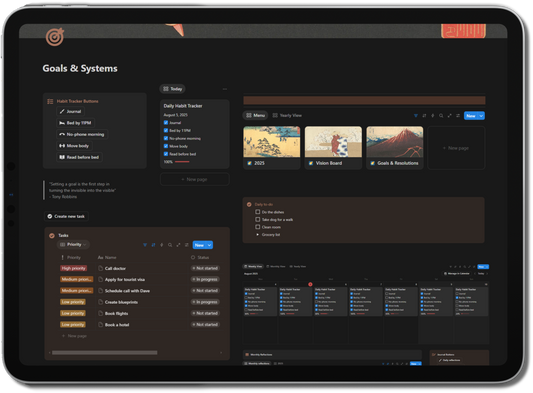Check the Do the dishes box
This screenshot has height=393, width=533.
[x=258, y=212]
